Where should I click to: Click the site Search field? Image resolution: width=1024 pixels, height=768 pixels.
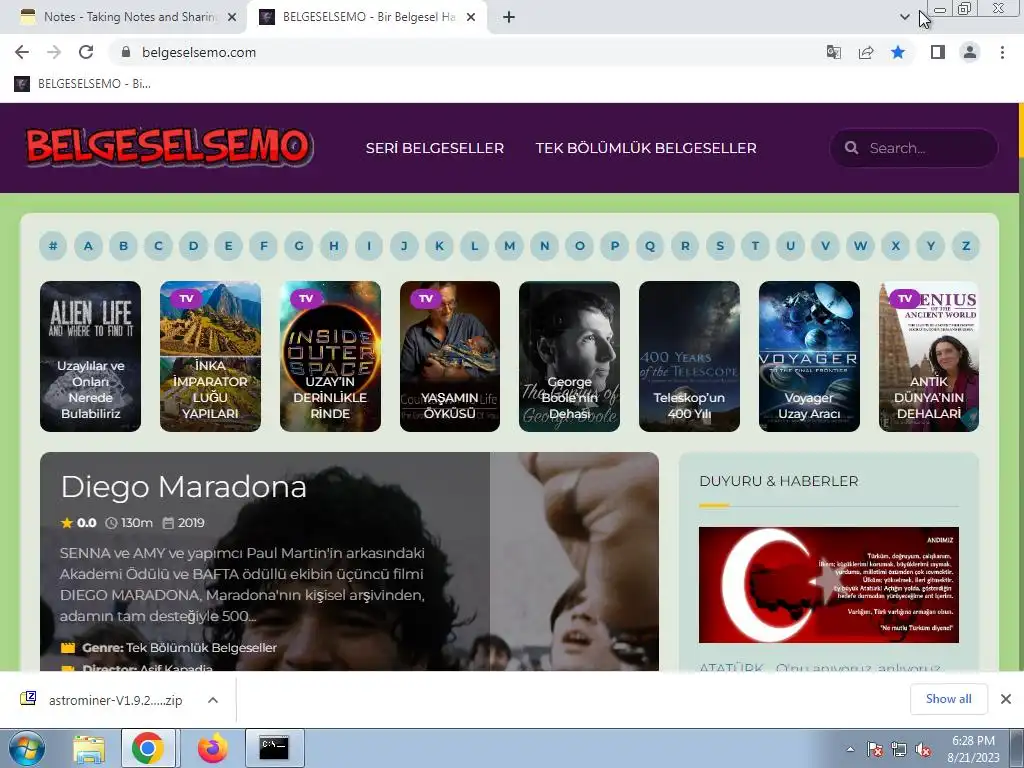(x=913, y=148)
